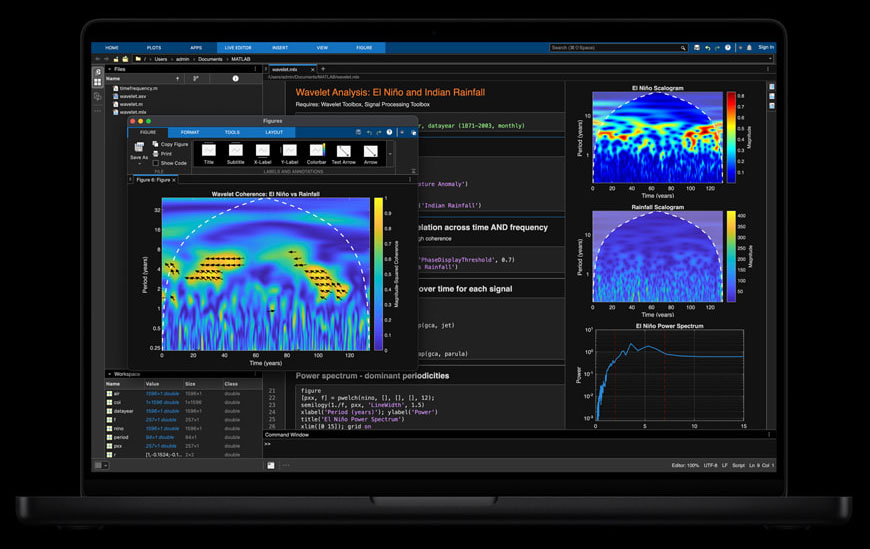Select the Text Arrow annotation tool
The width and height of the screenshot is (870, 549).
click(344, 151)
